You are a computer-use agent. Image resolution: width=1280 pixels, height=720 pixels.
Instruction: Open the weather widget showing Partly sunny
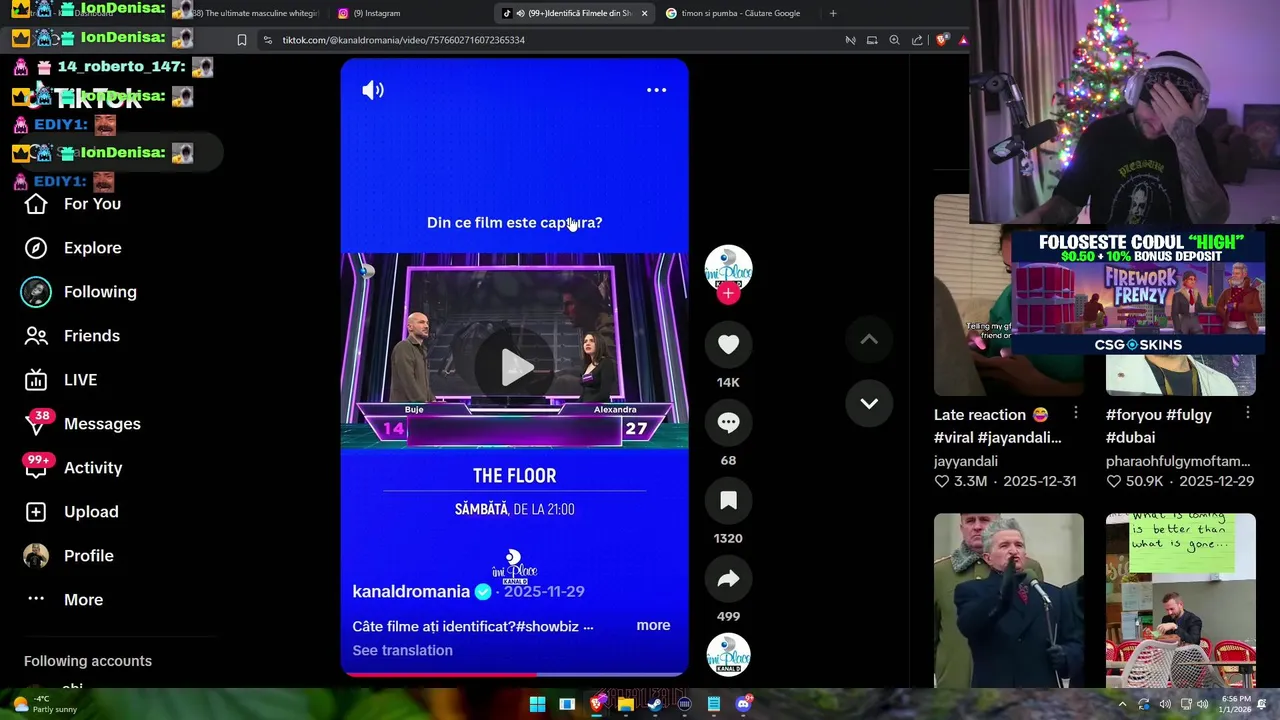click(45, 704)
